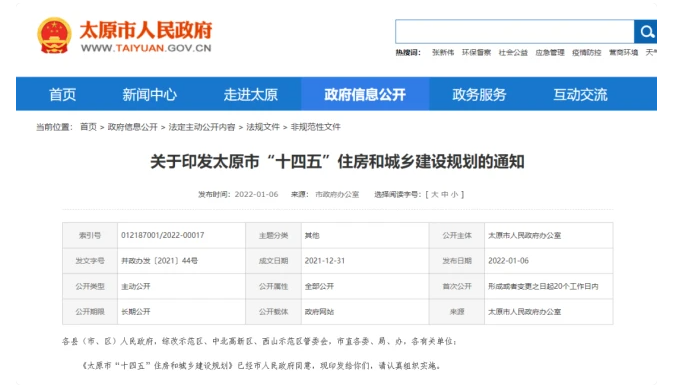Image resolution: width=676 pixels, height=387 pixels.
Task: Select the 政府信息公开 tab
Action: (365, 94)
